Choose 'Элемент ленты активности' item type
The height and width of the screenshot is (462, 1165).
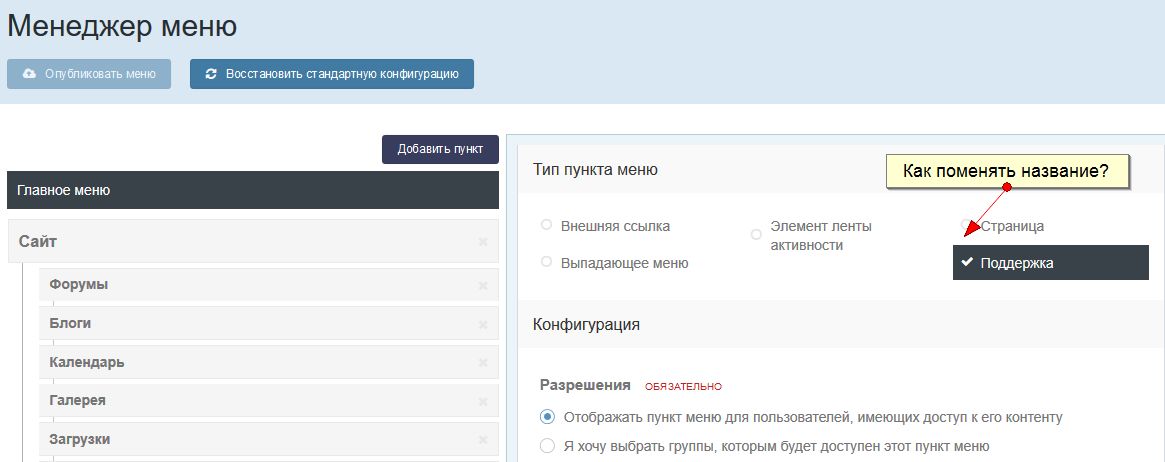coord(756,235)
